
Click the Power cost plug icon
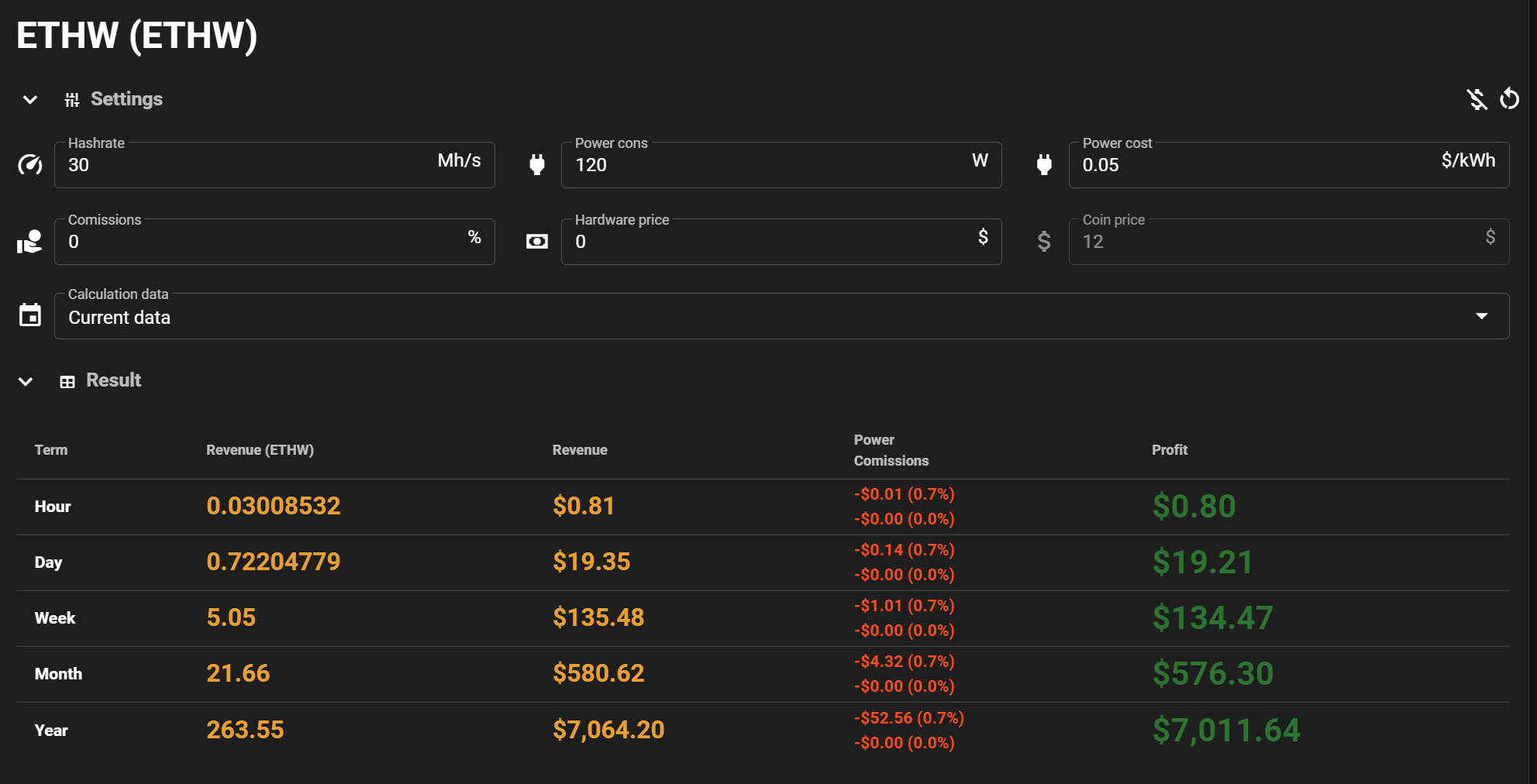point(1044,164)
